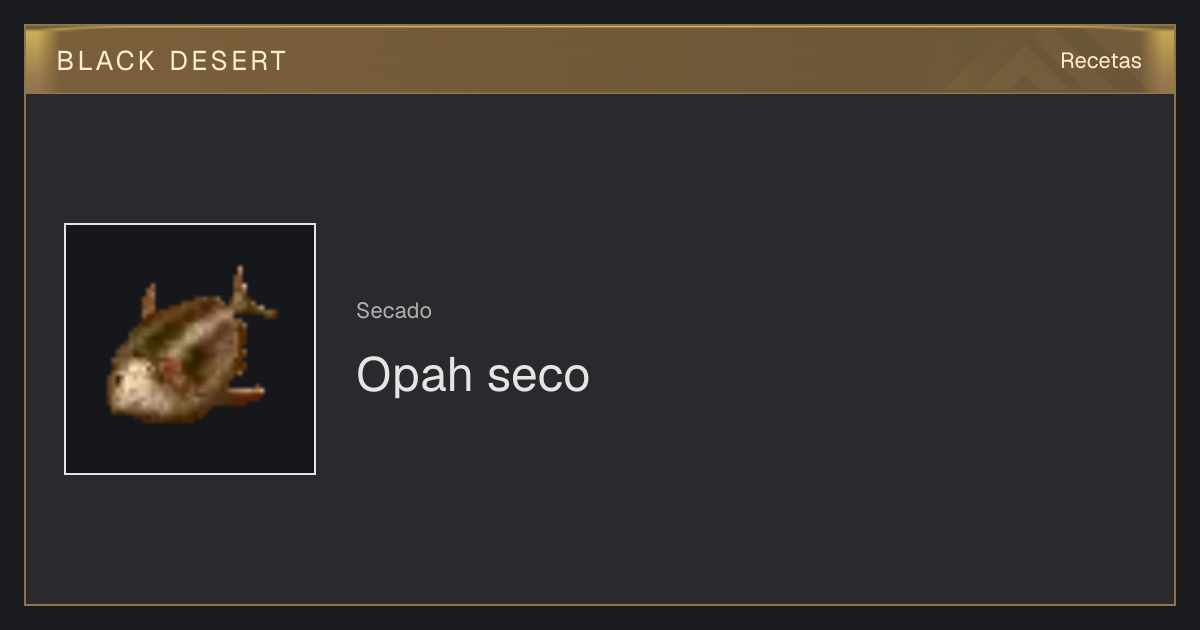Click the word BLACK in header logo
Screen dimensions: 1200x630
[x=106, y=61]
